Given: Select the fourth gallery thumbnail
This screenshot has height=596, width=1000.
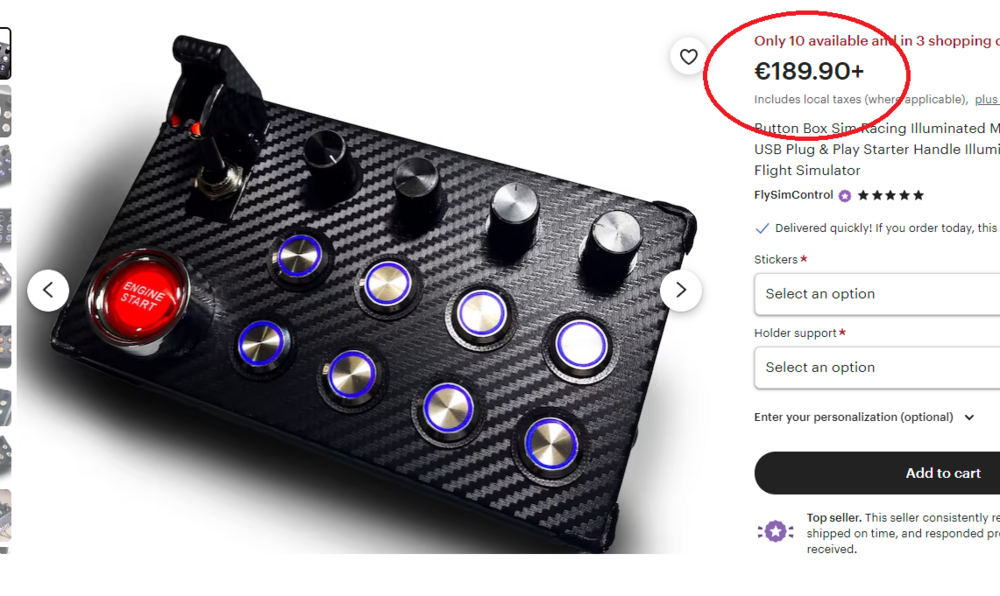Looking at the screenshot, I should [5, 229].
